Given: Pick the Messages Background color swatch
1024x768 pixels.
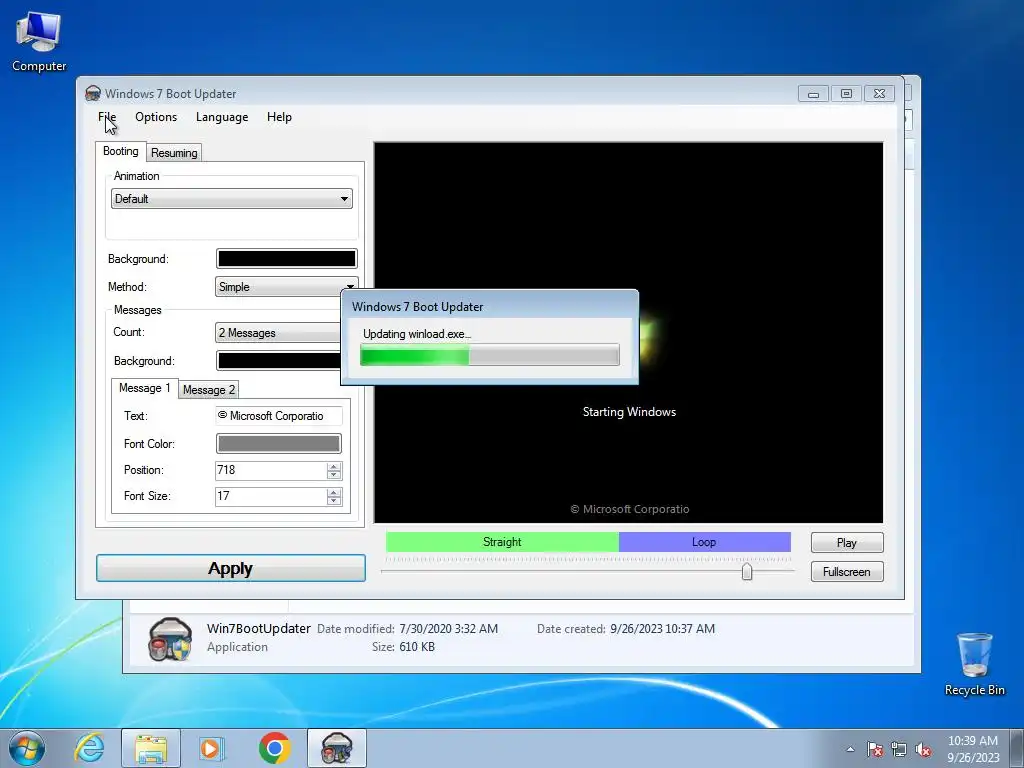Looking at the screenshot, I should (278, 360).
